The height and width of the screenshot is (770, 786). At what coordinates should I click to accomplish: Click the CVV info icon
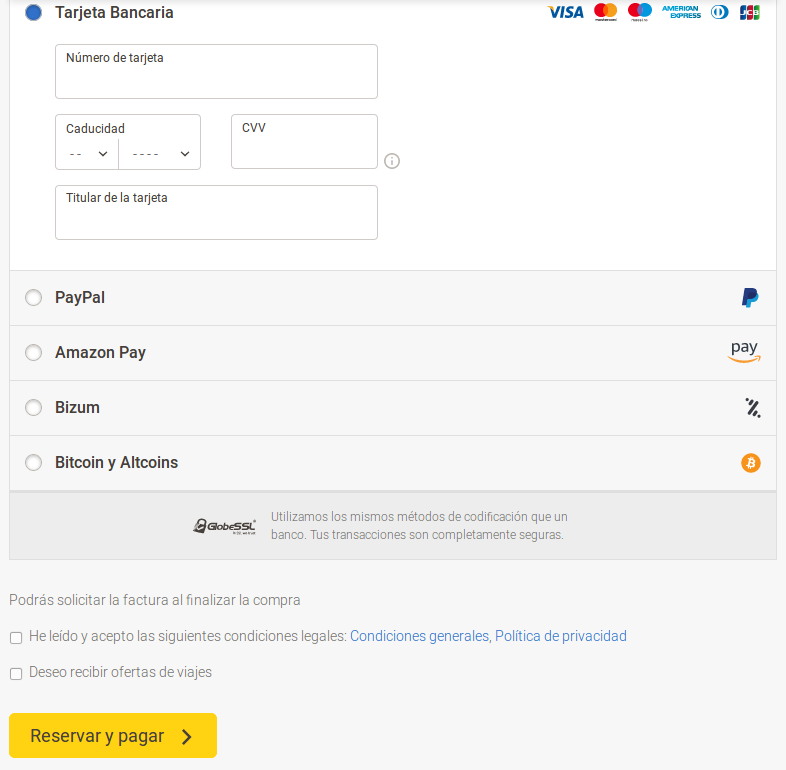click(392, 161)
